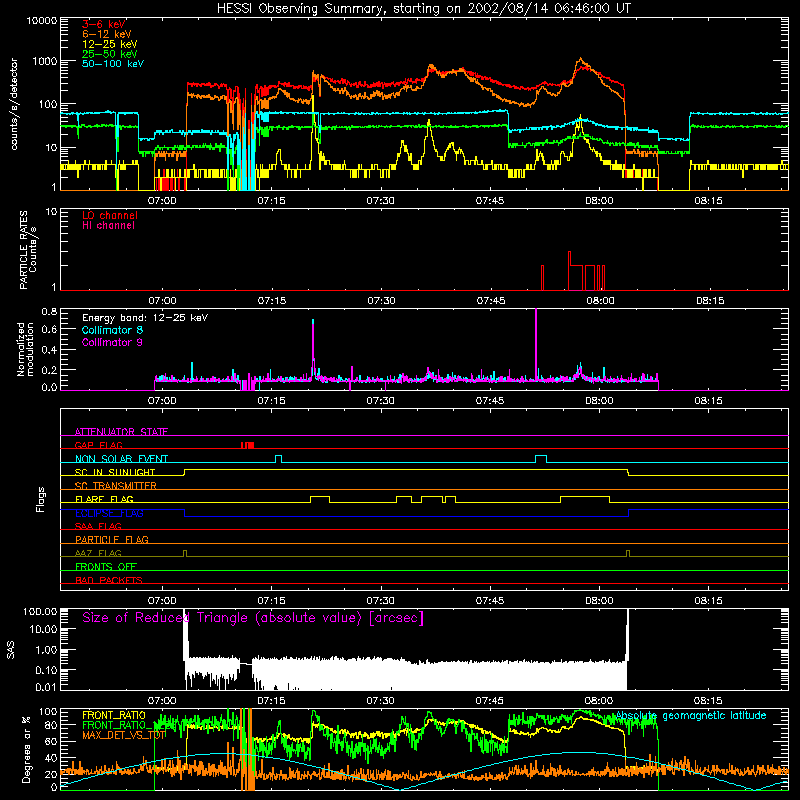Screen dimensions: 800x800
Task: Select the 'Collimator 8' legend entry
Action: coord(112,330)
